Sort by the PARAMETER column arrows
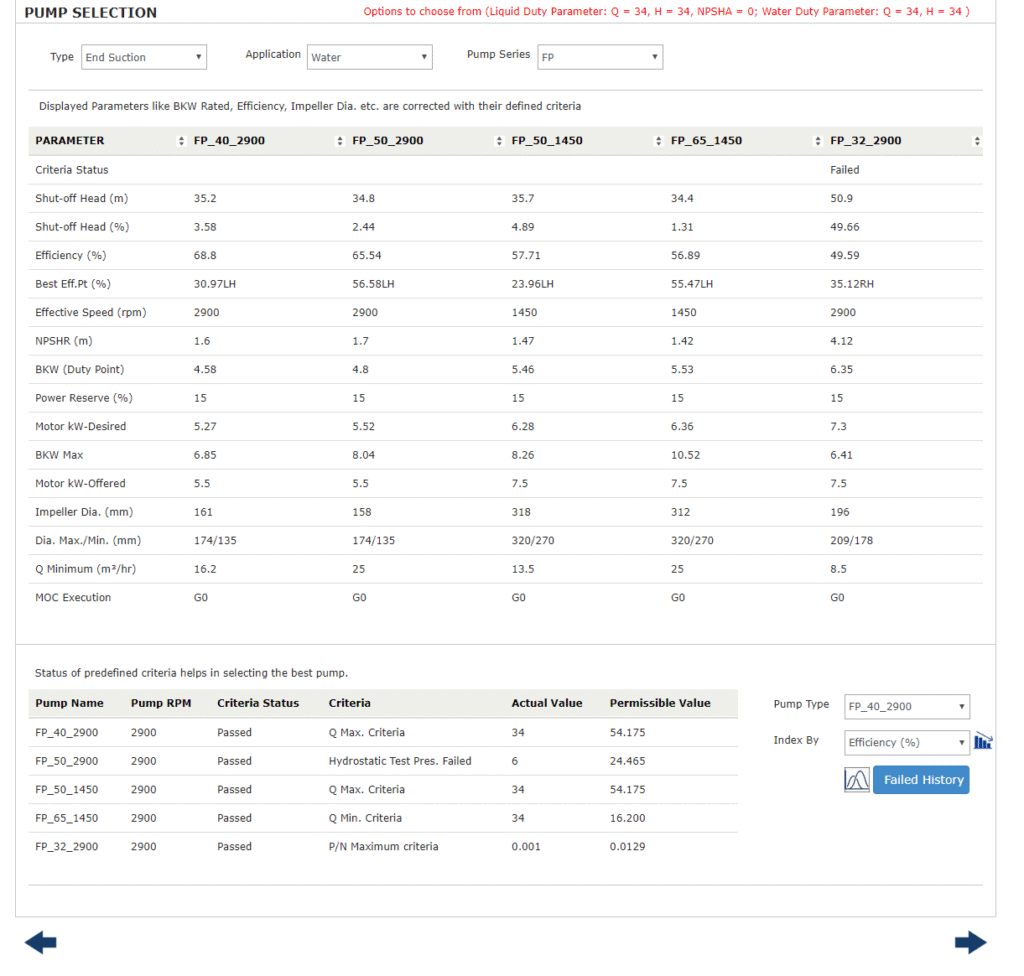1024x976 pixels. point(181,141)
